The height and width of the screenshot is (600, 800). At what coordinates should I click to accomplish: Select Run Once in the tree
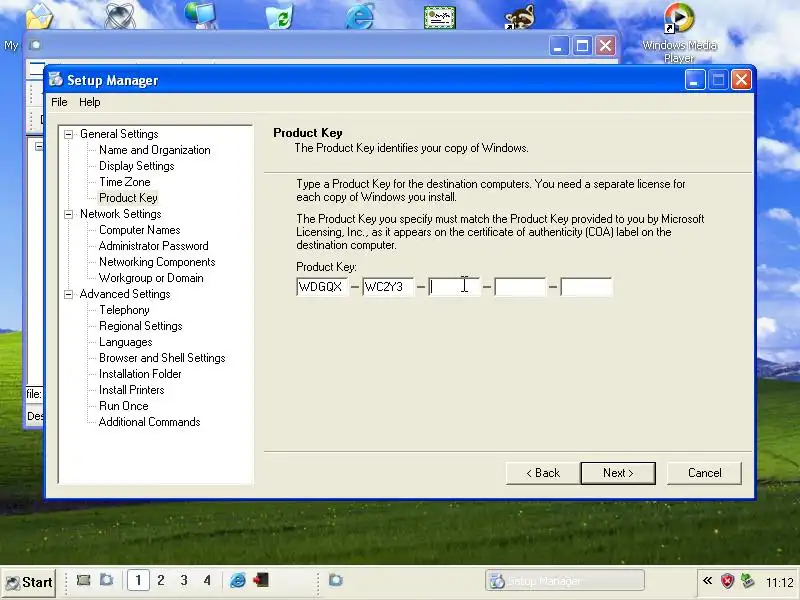pos(124,406)
